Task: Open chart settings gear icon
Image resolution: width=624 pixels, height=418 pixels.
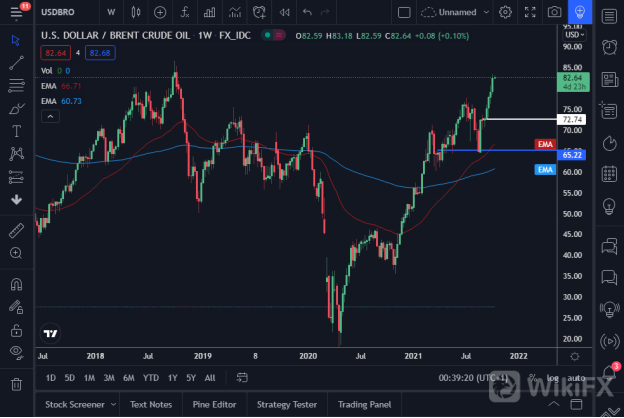Action: [x=506, y=12]
